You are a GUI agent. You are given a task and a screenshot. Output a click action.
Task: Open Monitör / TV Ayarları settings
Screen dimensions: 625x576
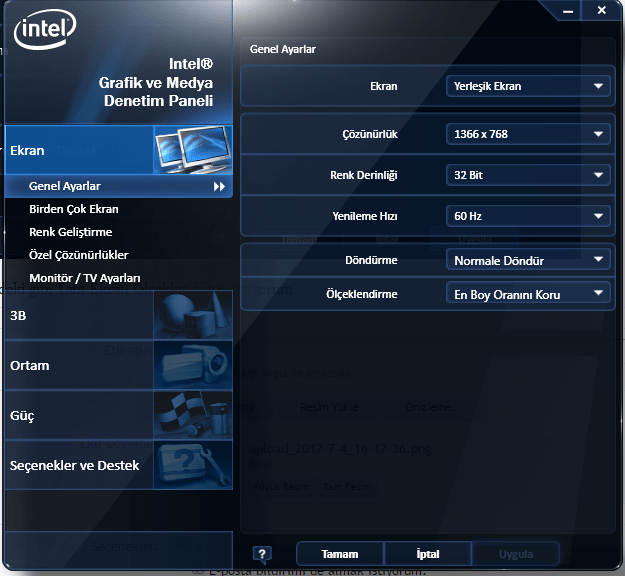pyautogui.click(x=85, y=278)
